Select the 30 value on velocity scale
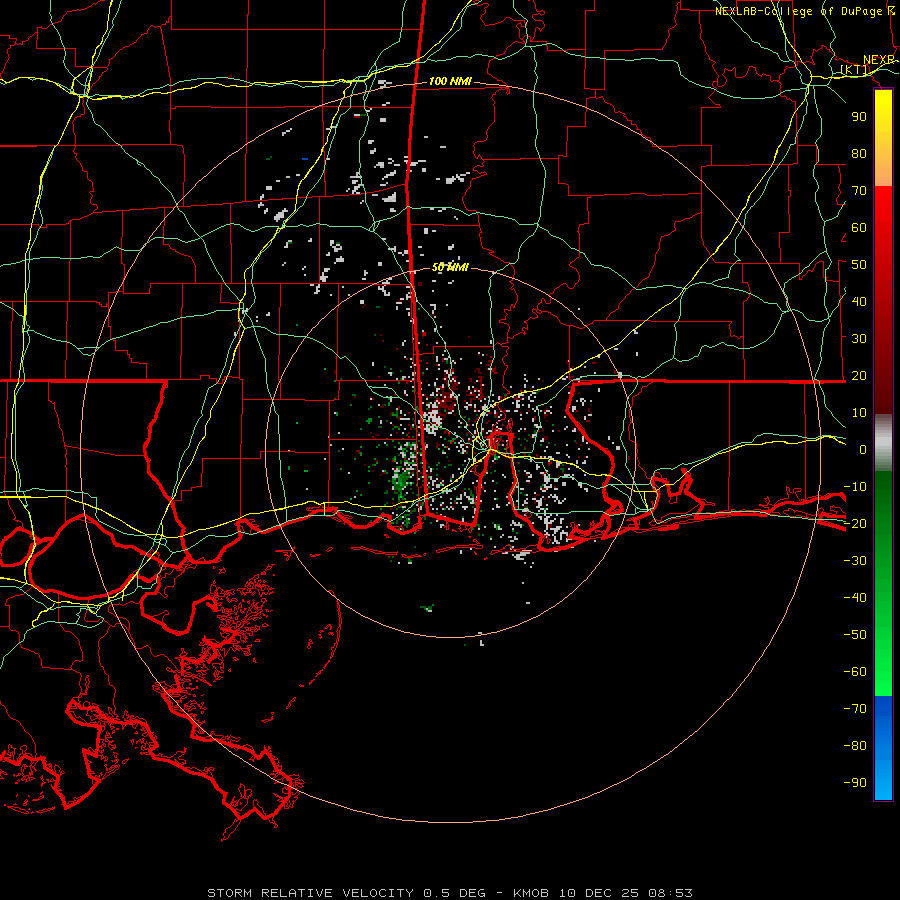900x900 pixels. (x=859, y=339)
